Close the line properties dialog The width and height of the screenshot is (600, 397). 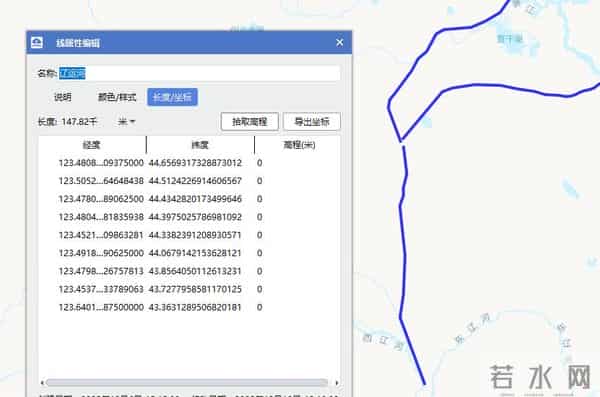[339, 42]
